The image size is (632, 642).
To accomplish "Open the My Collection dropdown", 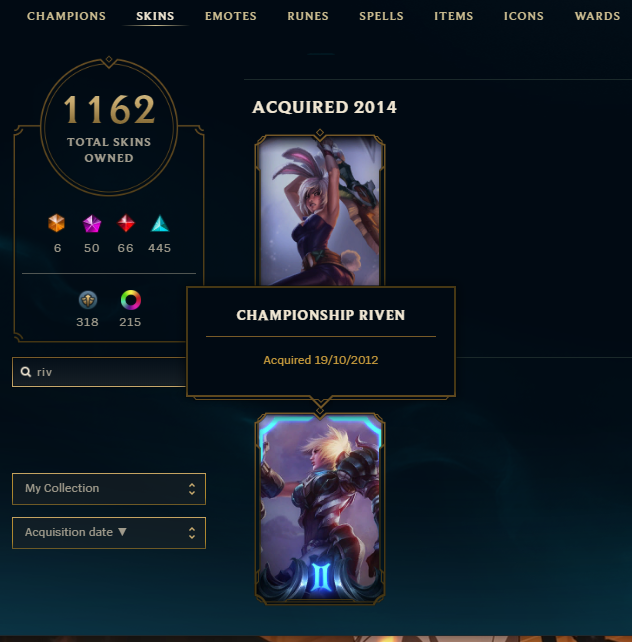I will 109,489.
